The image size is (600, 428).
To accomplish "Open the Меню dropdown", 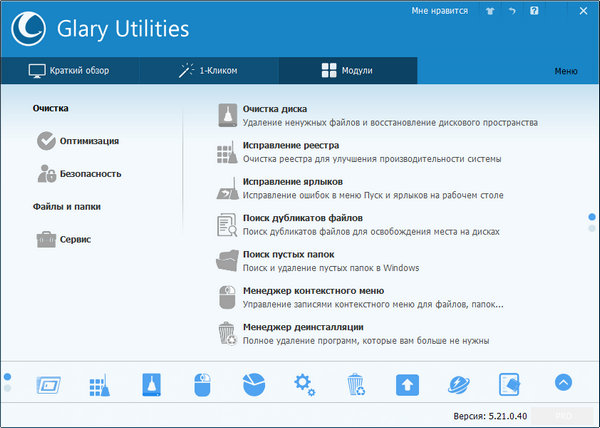I will (565, 72).
